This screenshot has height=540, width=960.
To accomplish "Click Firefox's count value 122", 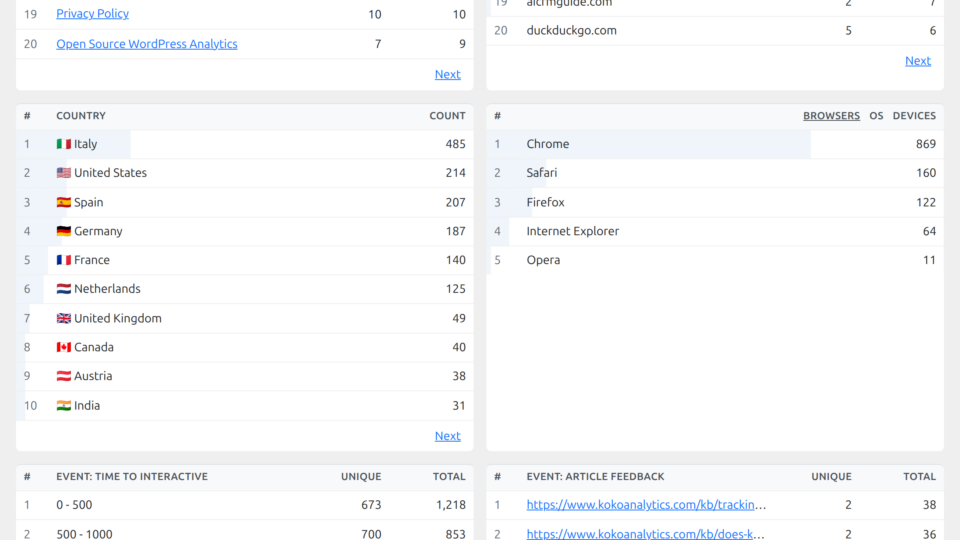I will pos(926,202).
